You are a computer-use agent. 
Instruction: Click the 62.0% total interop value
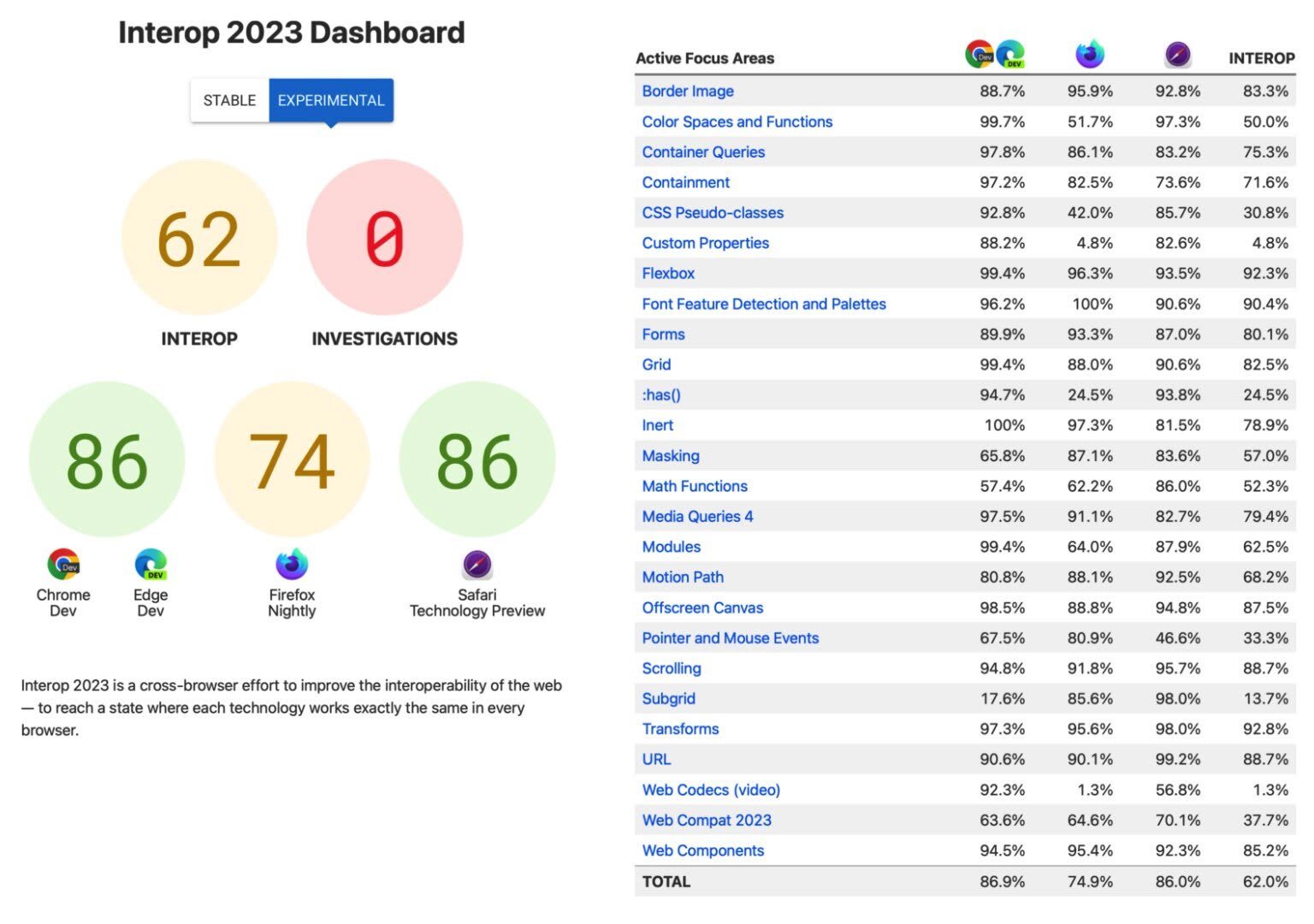point(1265,881)
